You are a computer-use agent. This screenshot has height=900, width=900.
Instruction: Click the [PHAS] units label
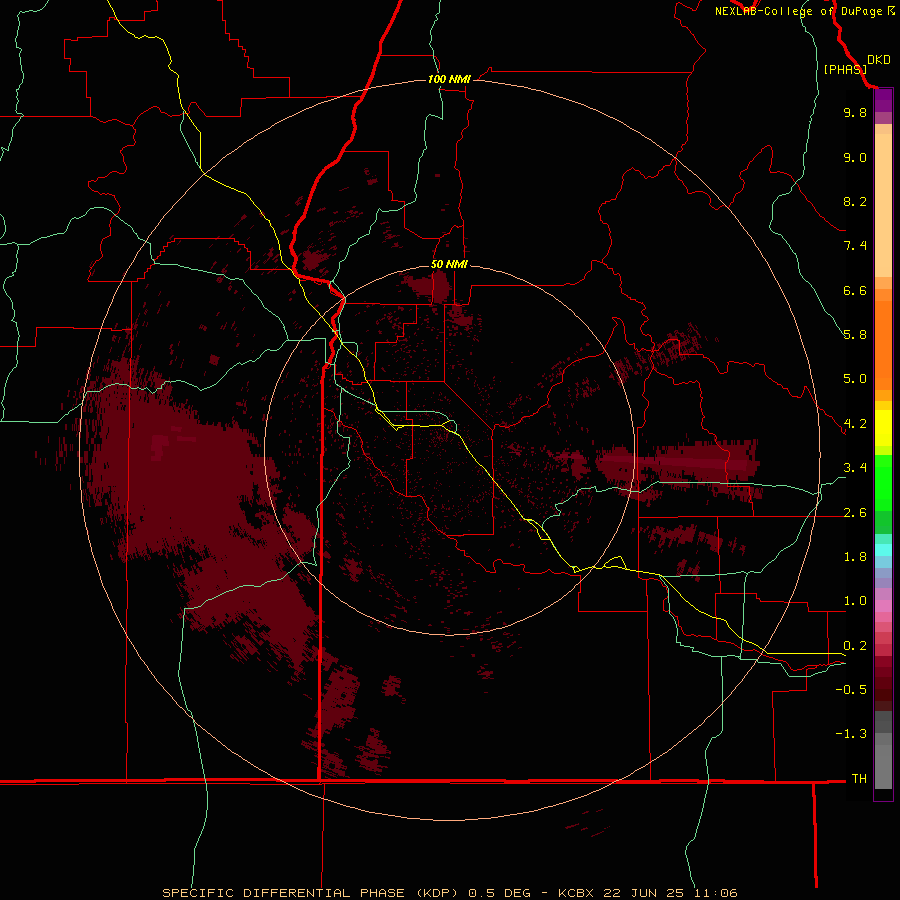point(845,69)
